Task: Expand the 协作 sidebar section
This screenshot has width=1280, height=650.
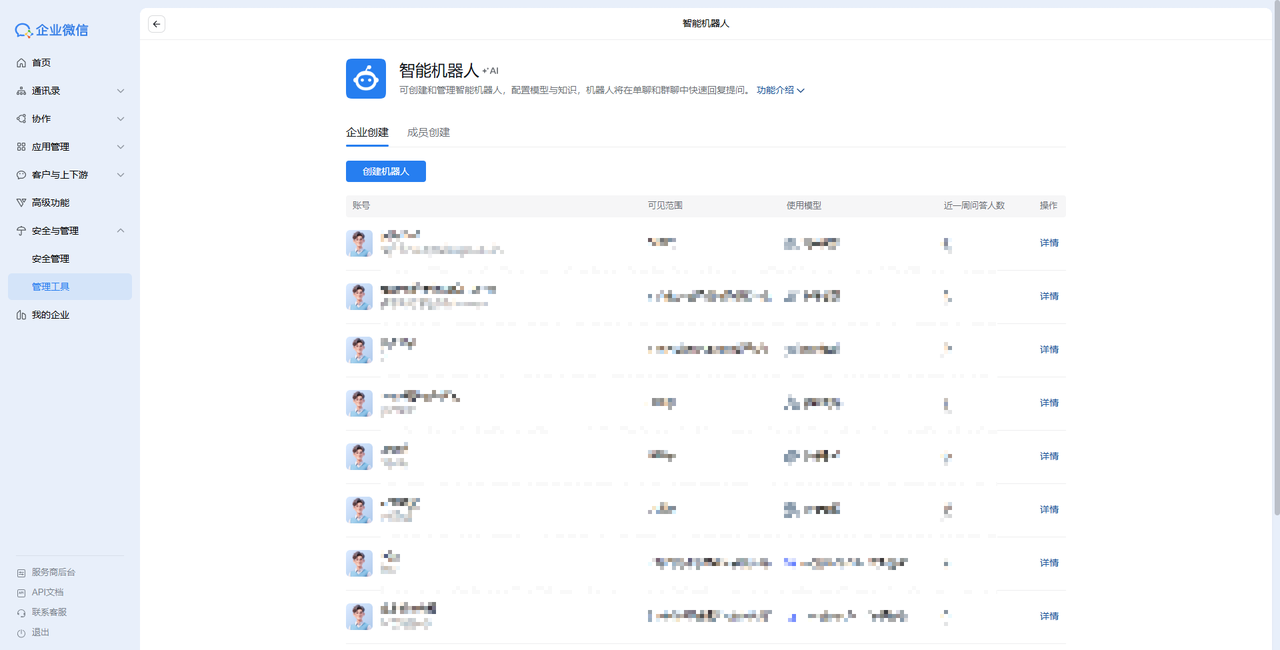Action: (x=120, y=119)
